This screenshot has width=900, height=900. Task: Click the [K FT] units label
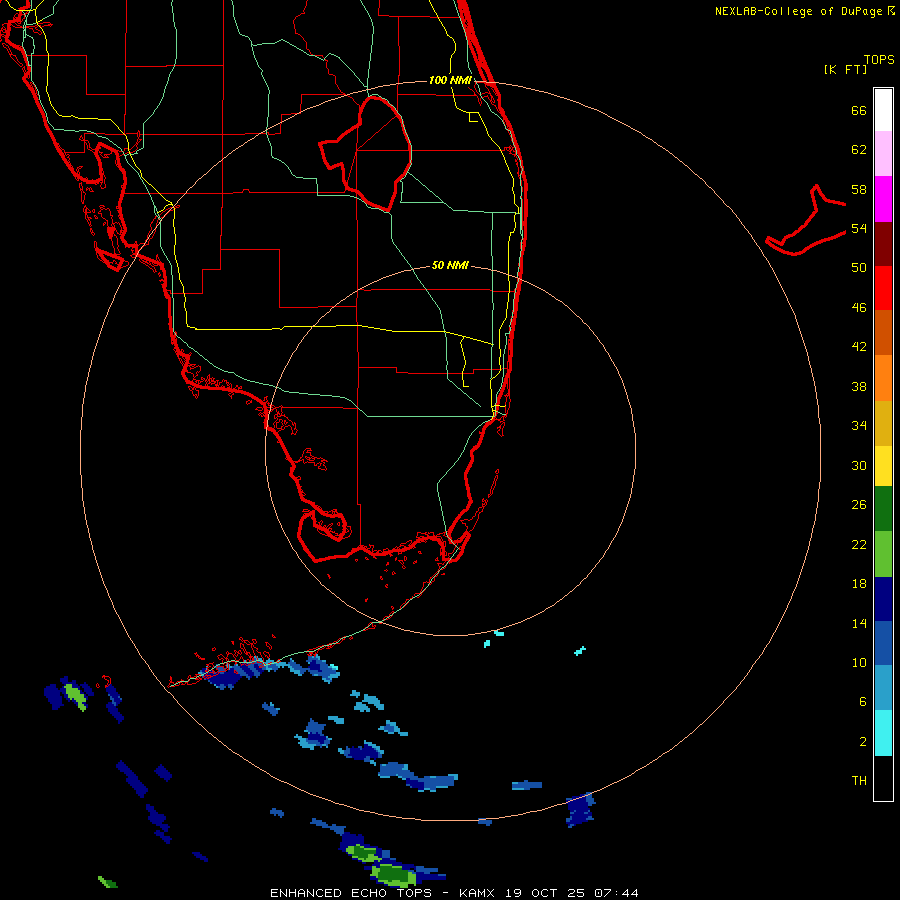845,70
